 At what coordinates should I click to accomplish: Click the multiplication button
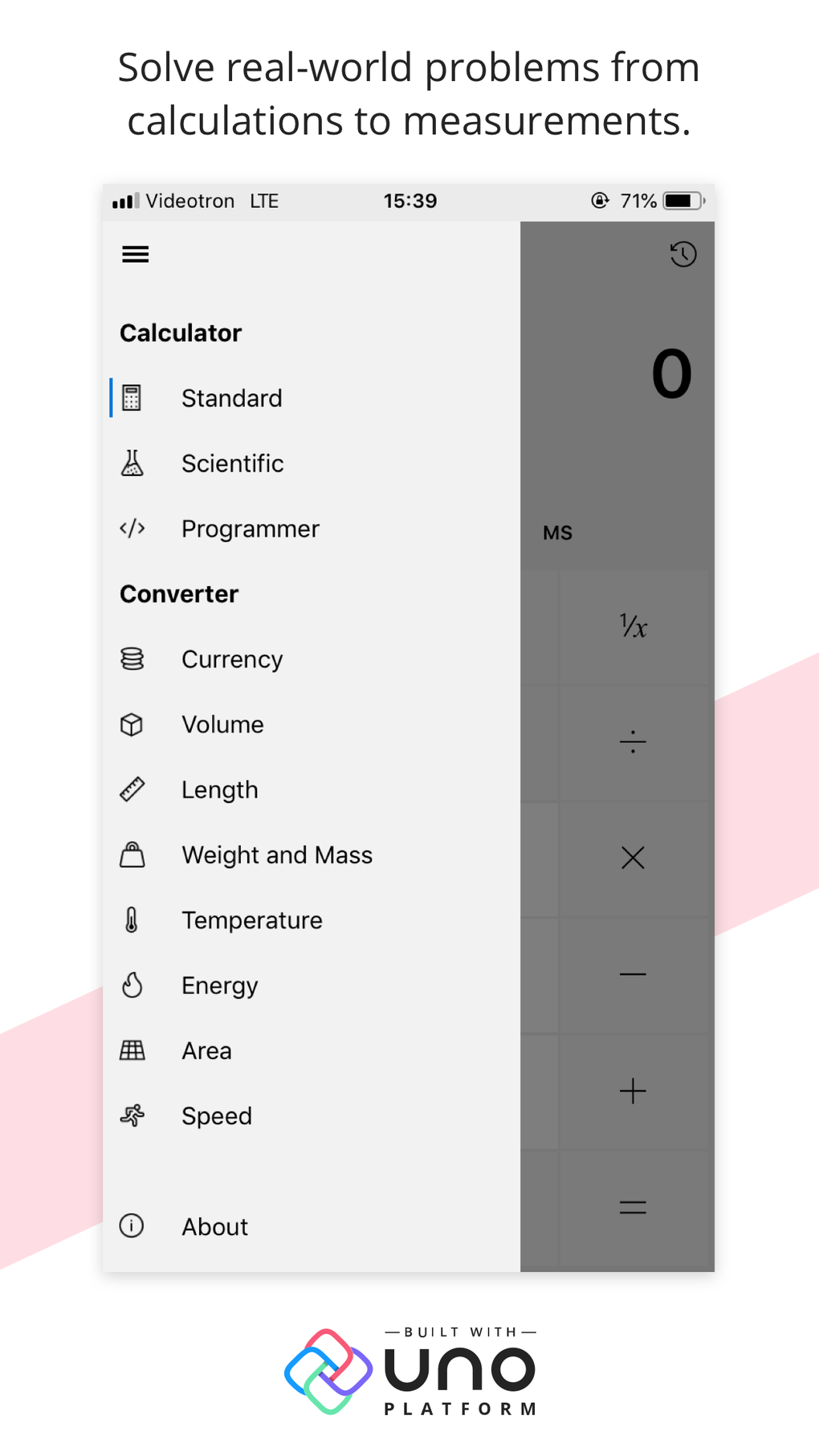pos(633,858)
